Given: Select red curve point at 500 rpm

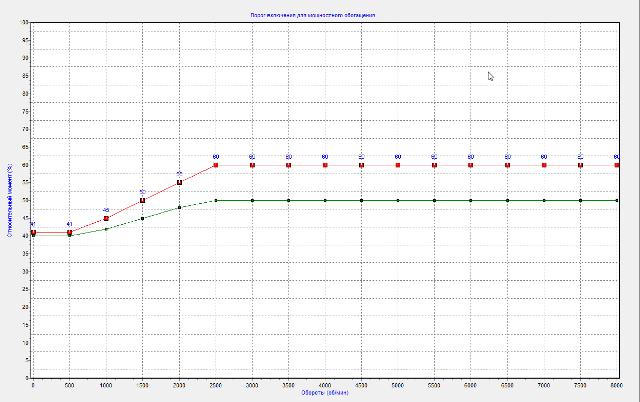Looking at the screenshot, I should (69, 233).
